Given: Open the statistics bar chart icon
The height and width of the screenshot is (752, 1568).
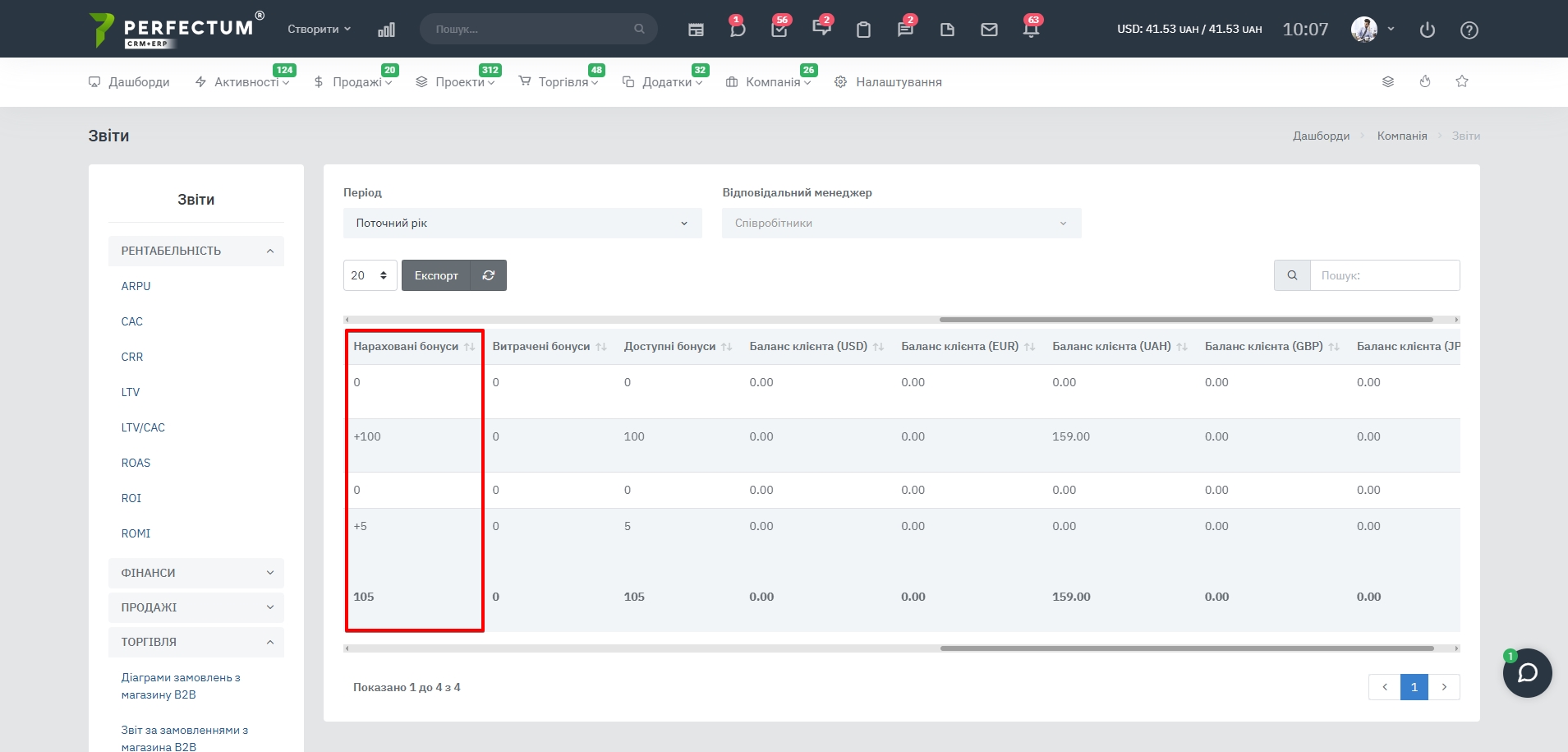Looking at the screenshot, I should point(386,30).
